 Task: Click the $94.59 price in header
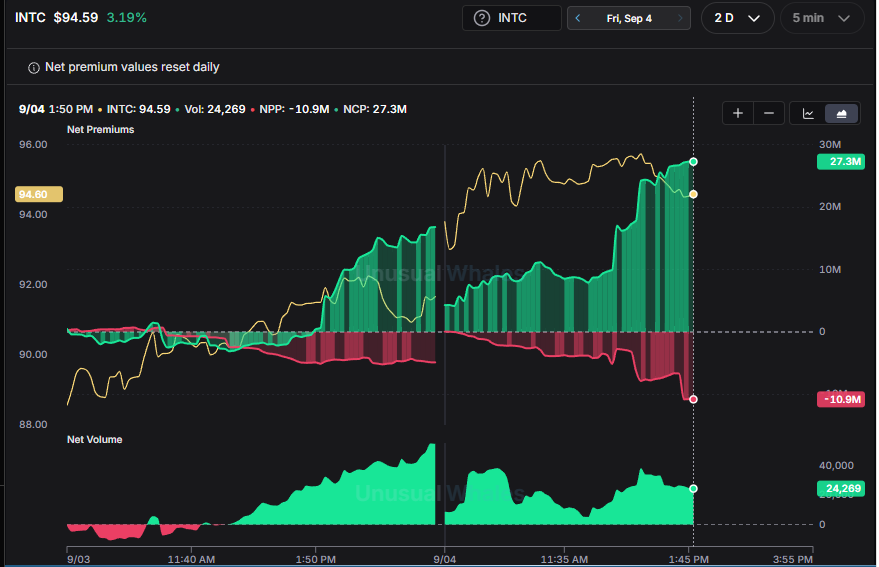[76, 17]
